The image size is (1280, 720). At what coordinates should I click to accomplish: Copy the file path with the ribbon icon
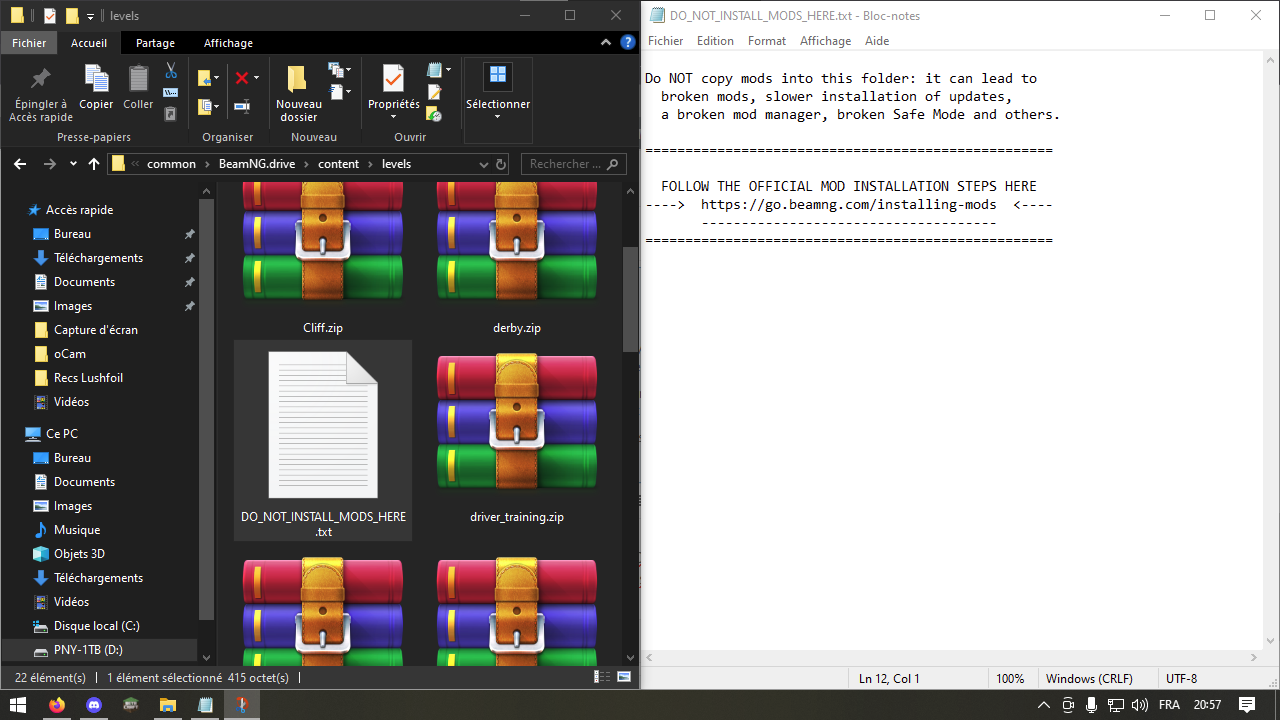pyautogui.click(x=171, y=93)
